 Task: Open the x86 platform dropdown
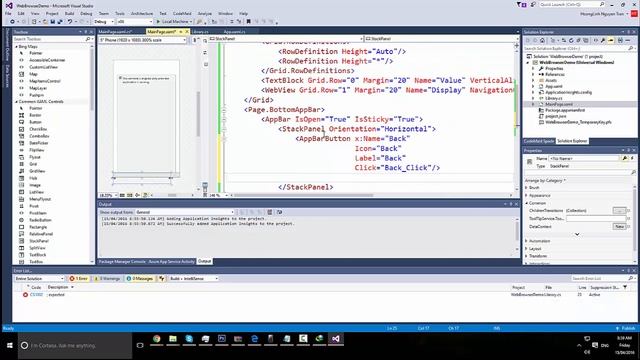(134, 22)
